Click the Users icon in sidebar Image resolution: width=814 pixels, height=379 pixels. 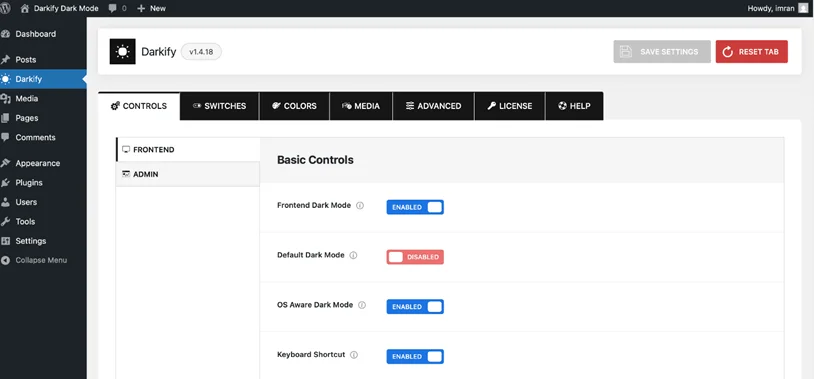[x=5, y=202]
